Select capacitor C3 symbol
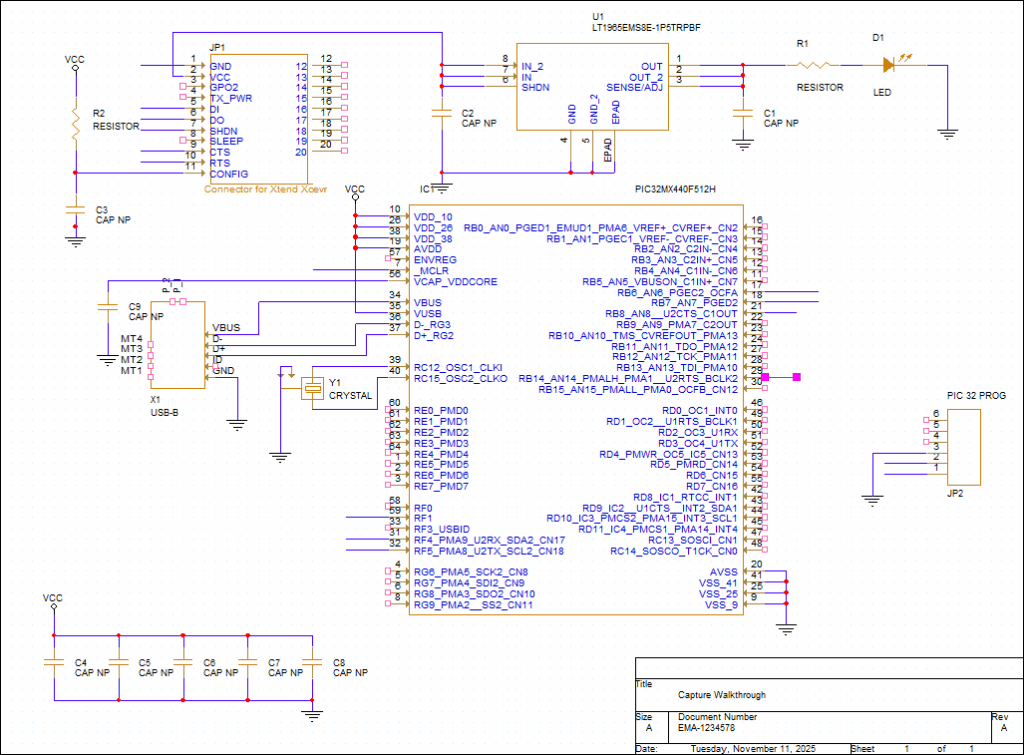The width and height of the screenshot is (1024, 755). 74,209
